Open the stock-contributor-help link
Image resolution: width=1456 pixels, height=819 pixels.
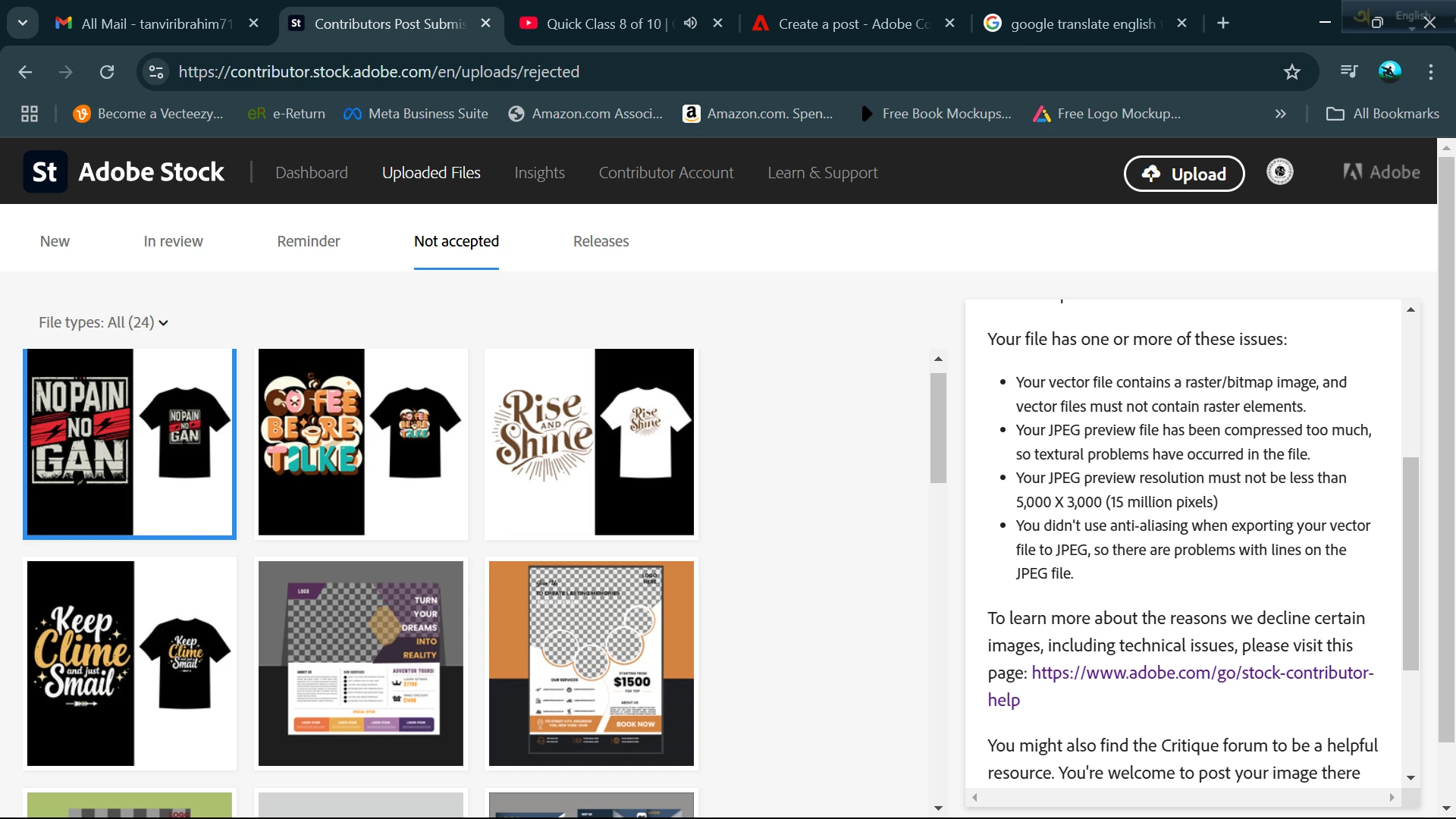click(x=1202, y=673)
